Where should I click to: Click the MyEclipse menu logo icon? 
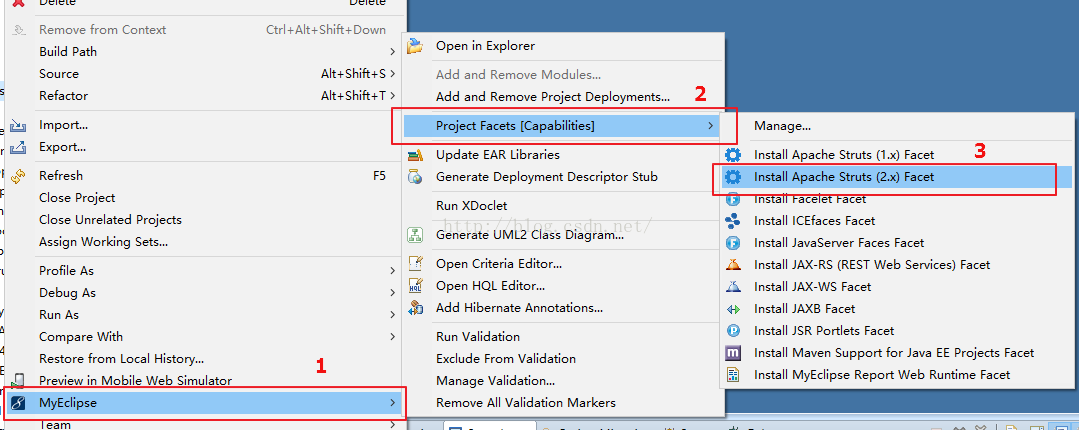click(19, 402)
